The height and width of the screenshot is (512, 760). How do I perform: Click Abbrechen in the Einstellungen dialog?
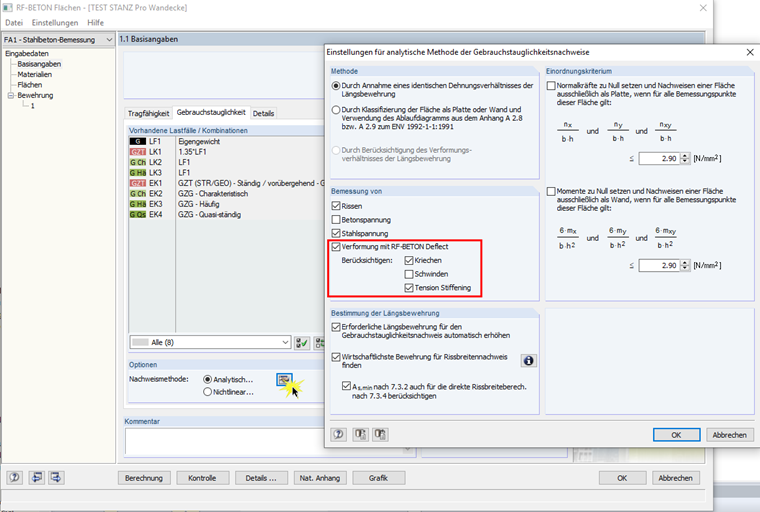coord(729,435)
